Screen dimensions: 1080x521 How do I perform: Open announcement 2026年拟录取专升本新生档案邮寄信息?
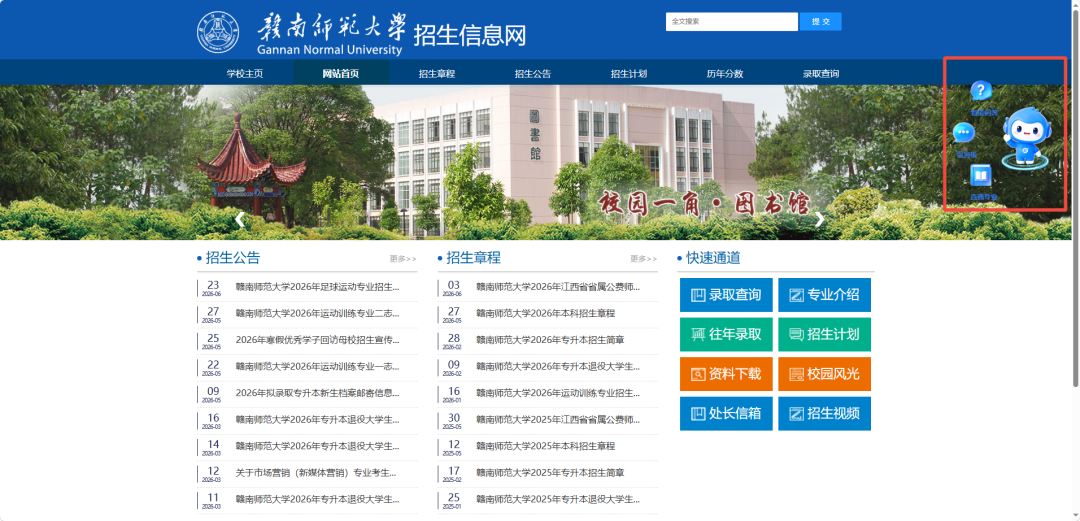[318, 393]
